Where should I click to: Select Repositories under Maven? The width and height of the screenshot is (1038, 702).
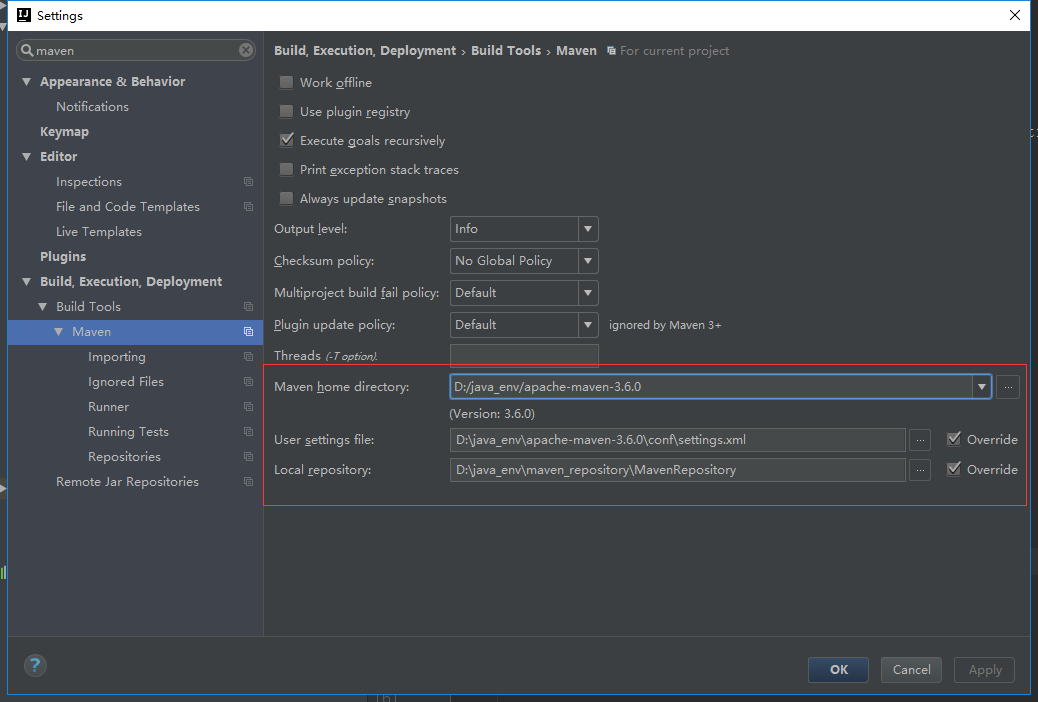point(124,457)
